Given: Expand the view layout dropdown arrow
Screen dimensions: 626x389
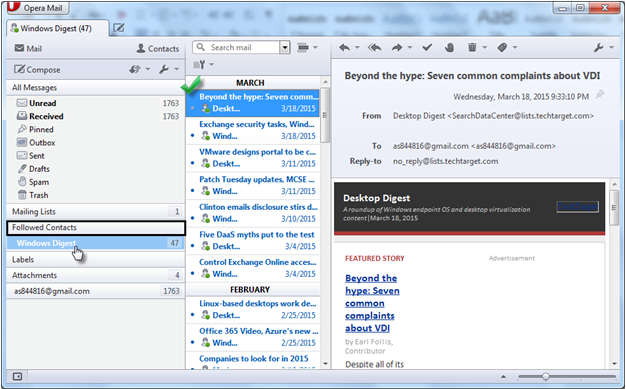Looking at the screenshot, I should [x=315, y=48].
